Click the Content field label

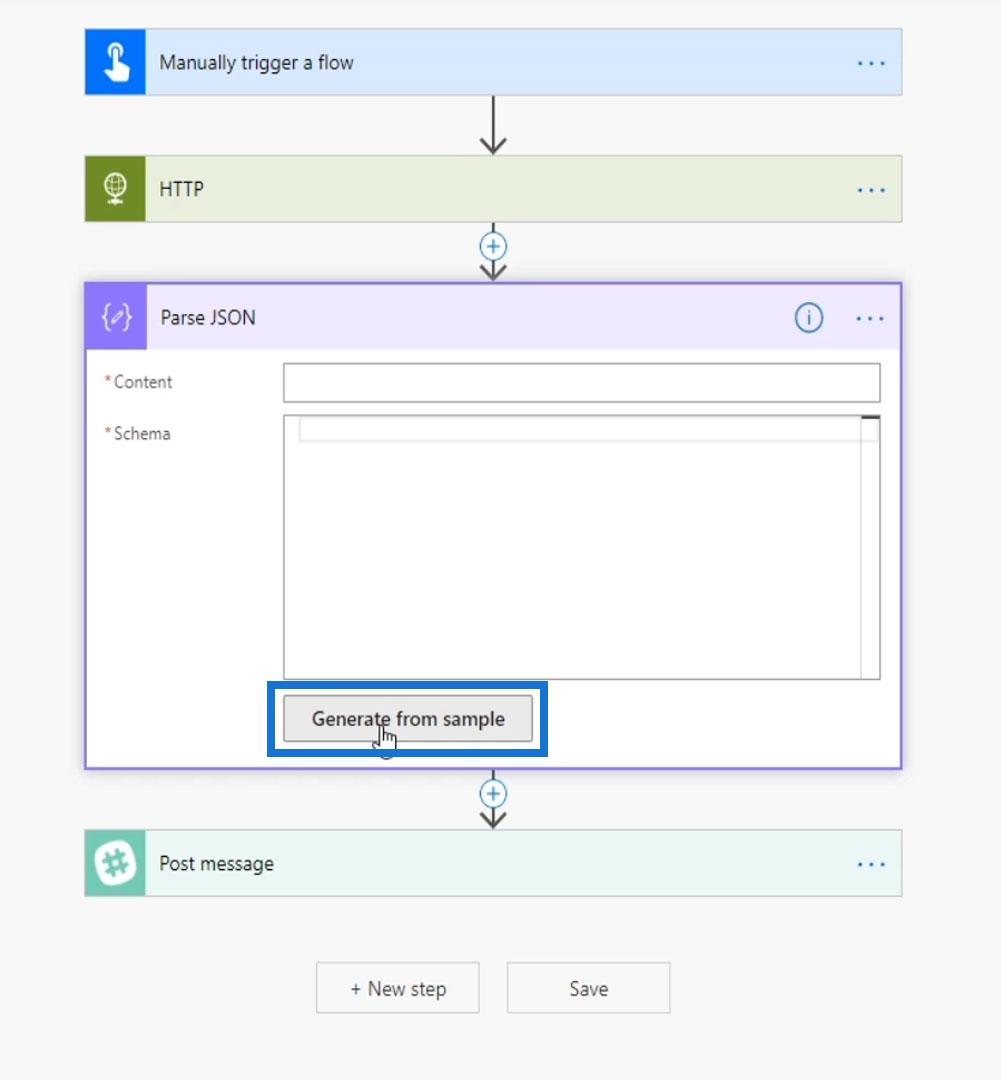point(143,382)
